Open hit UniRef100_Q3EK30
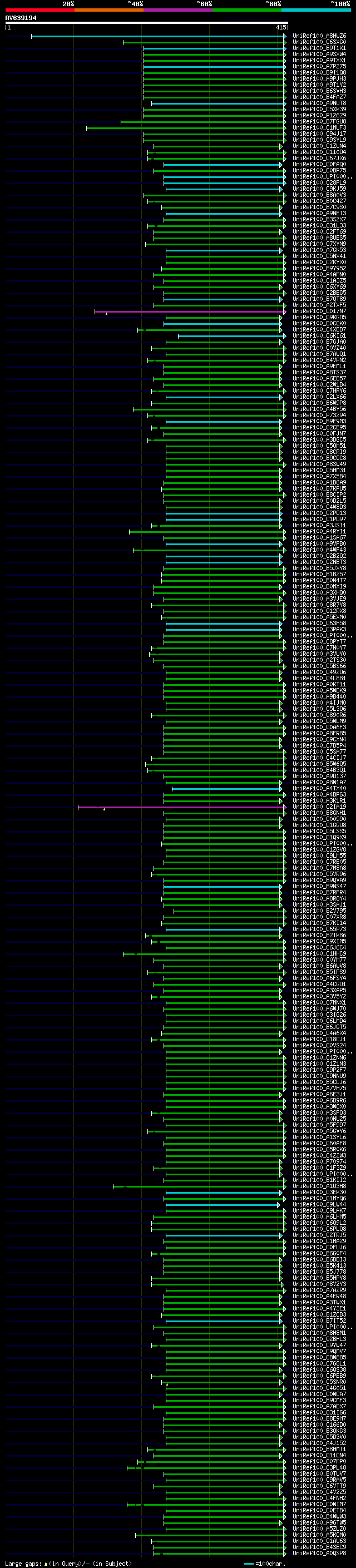The height and width of the screenshot is (1568, 356). (319, 1193)
